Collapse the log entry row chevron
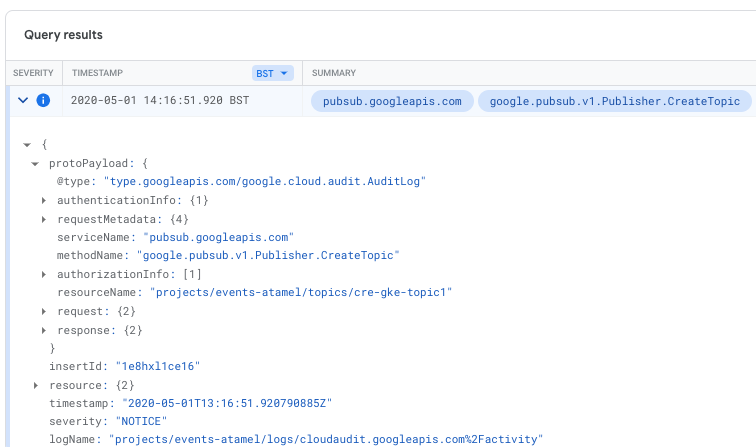 pyautogui.click(x=22, y=101)
